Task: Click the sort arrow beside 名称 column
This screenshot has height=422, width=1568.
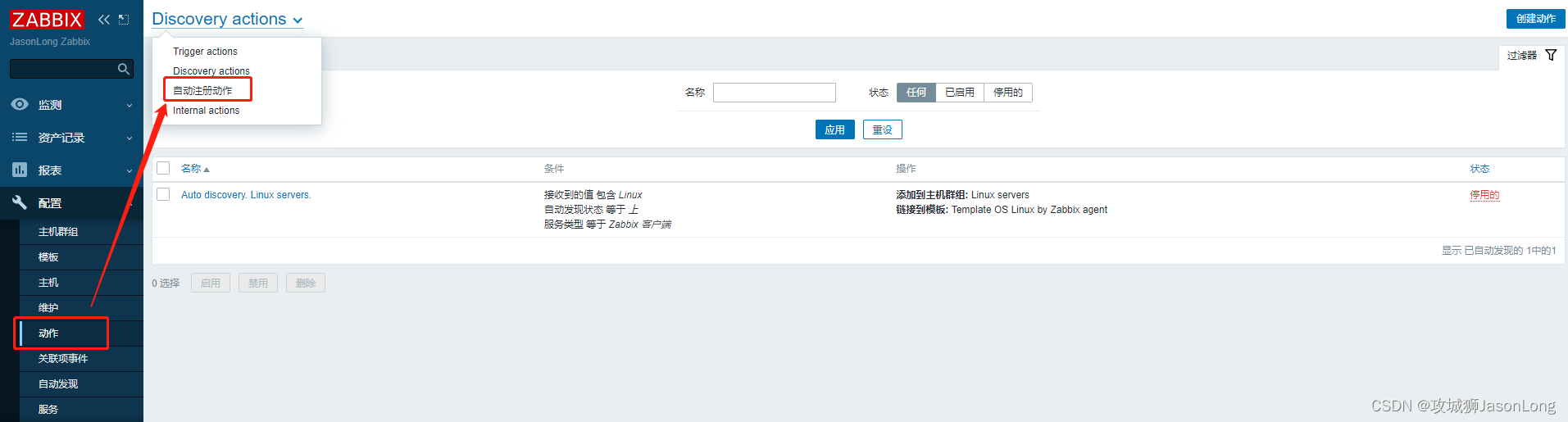Action: pos(207,170)
